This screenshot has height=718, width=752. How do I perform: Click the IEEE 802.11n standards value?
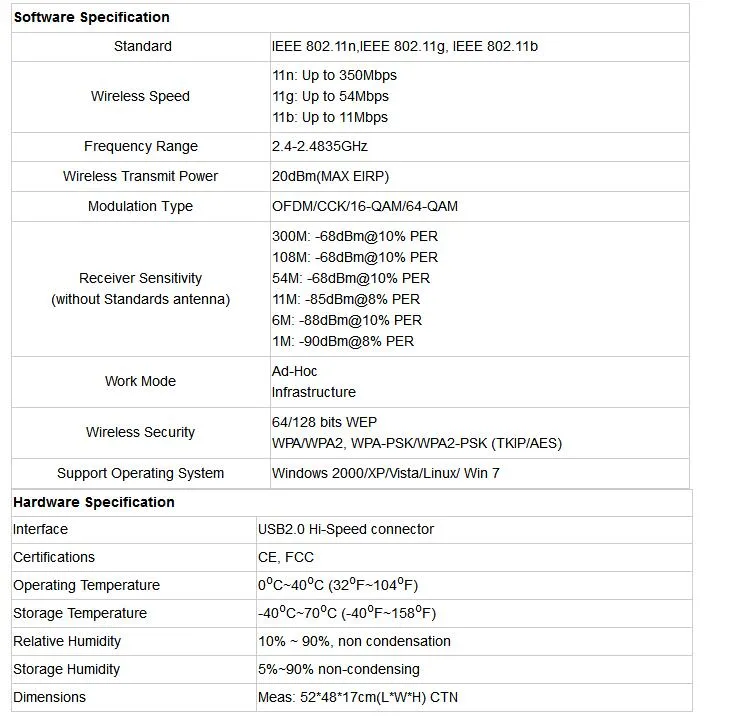point(405,46)
